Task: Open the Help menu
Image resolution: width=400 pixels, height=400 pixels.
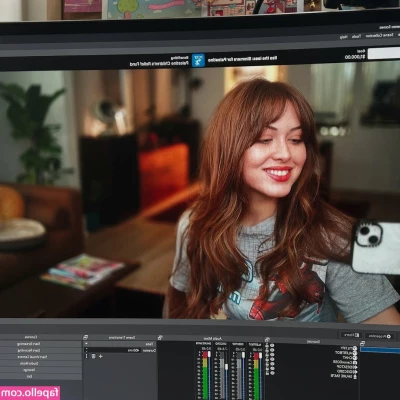Action: coord(344,37)
